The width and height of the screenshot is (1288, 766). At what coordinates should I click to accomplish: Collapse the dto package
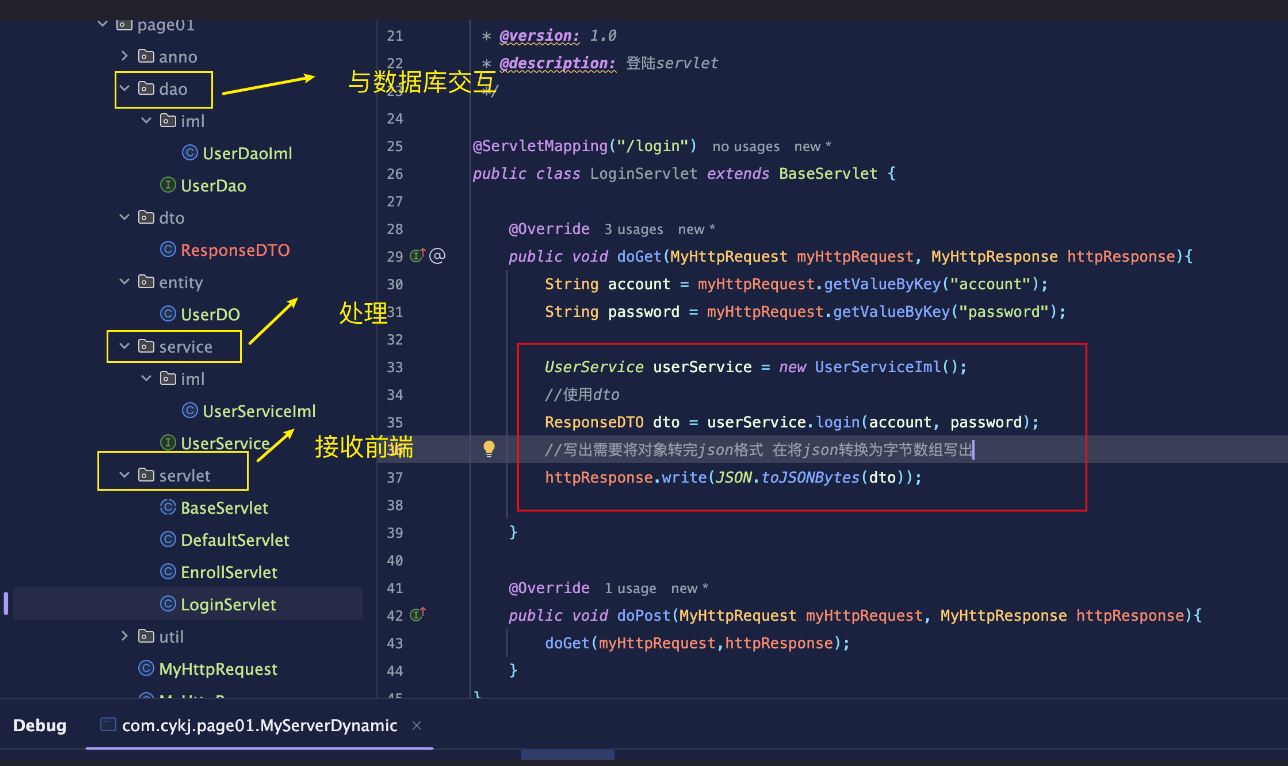click(x=124, y=217)
